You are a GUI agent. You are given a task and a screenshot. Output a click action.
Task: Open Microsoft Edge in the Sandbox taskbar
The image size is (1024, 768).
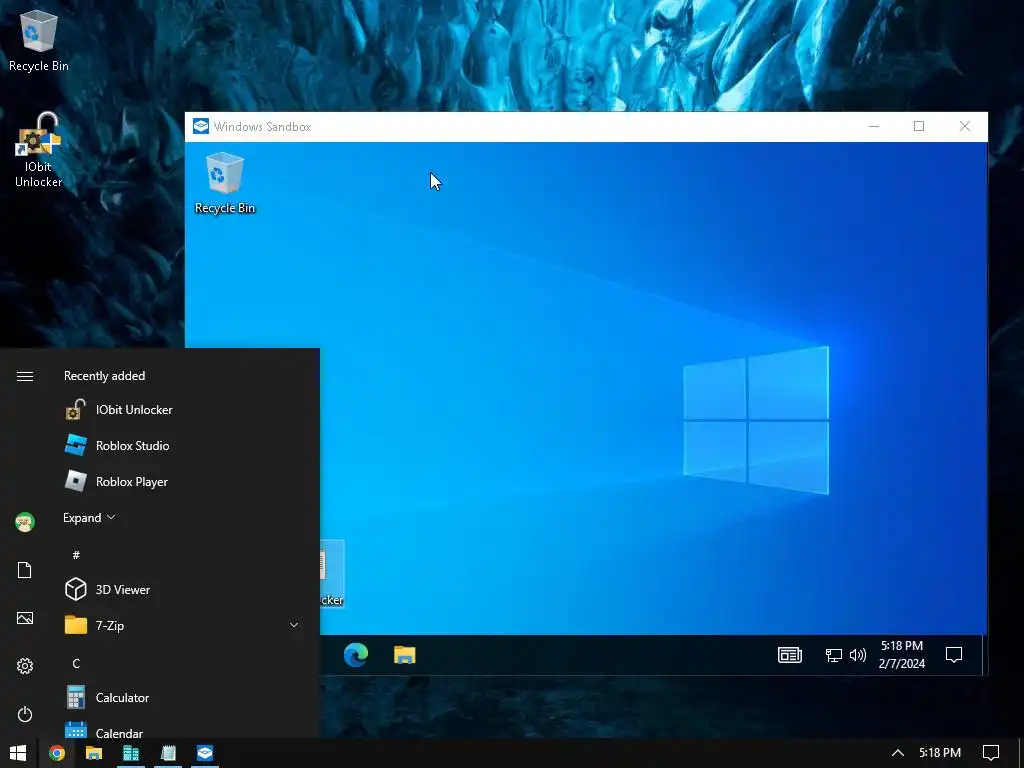coord(356,654)
